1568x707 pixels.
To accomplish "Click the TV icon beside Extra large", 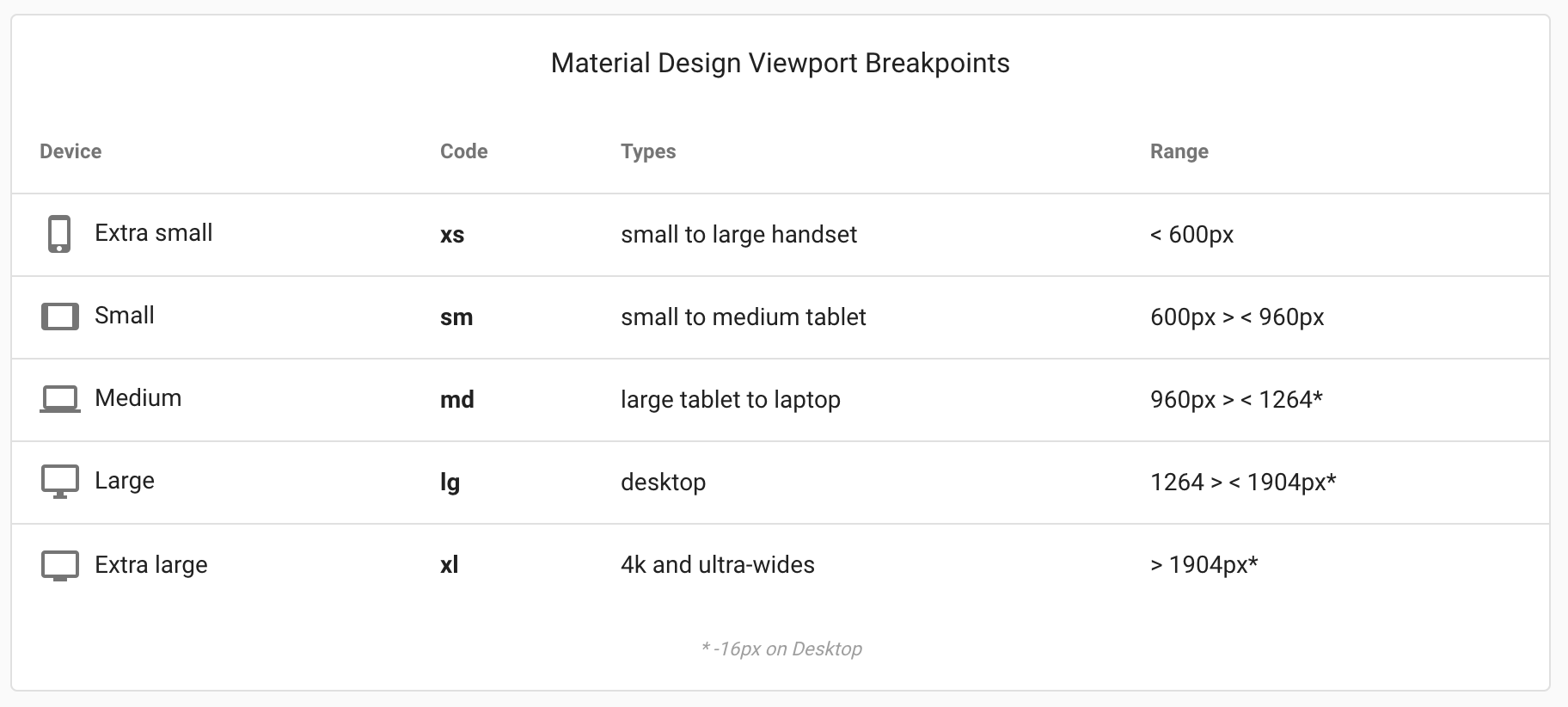I will [x=60, y=566].
